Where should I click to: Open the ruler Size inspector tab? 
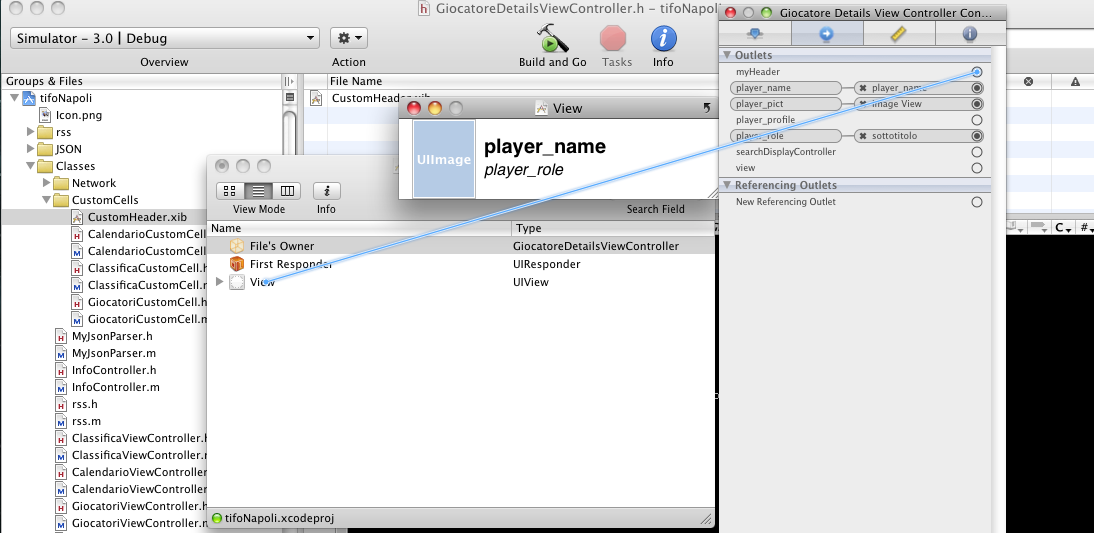(x=898, y=34)
